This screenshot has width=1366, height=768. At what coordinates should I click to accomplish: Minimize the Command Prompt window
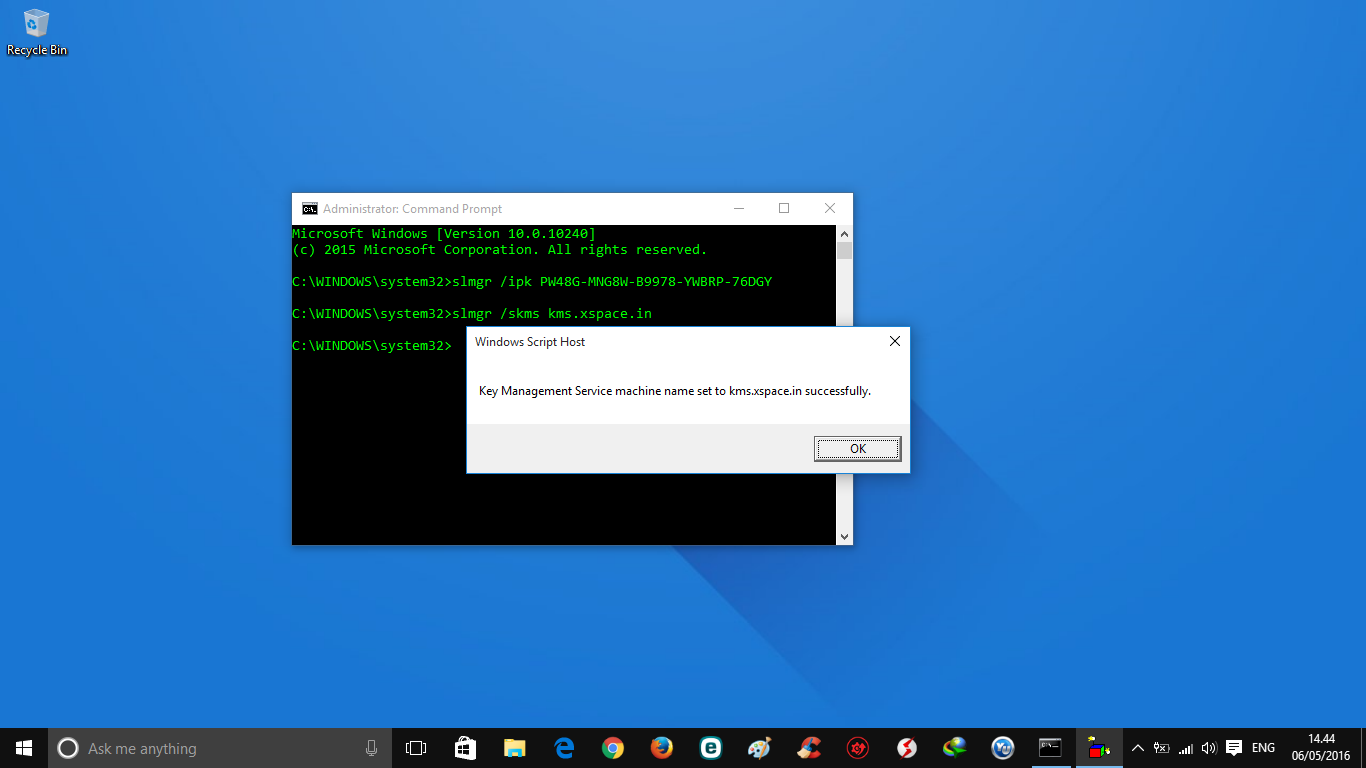click(739, 208)
